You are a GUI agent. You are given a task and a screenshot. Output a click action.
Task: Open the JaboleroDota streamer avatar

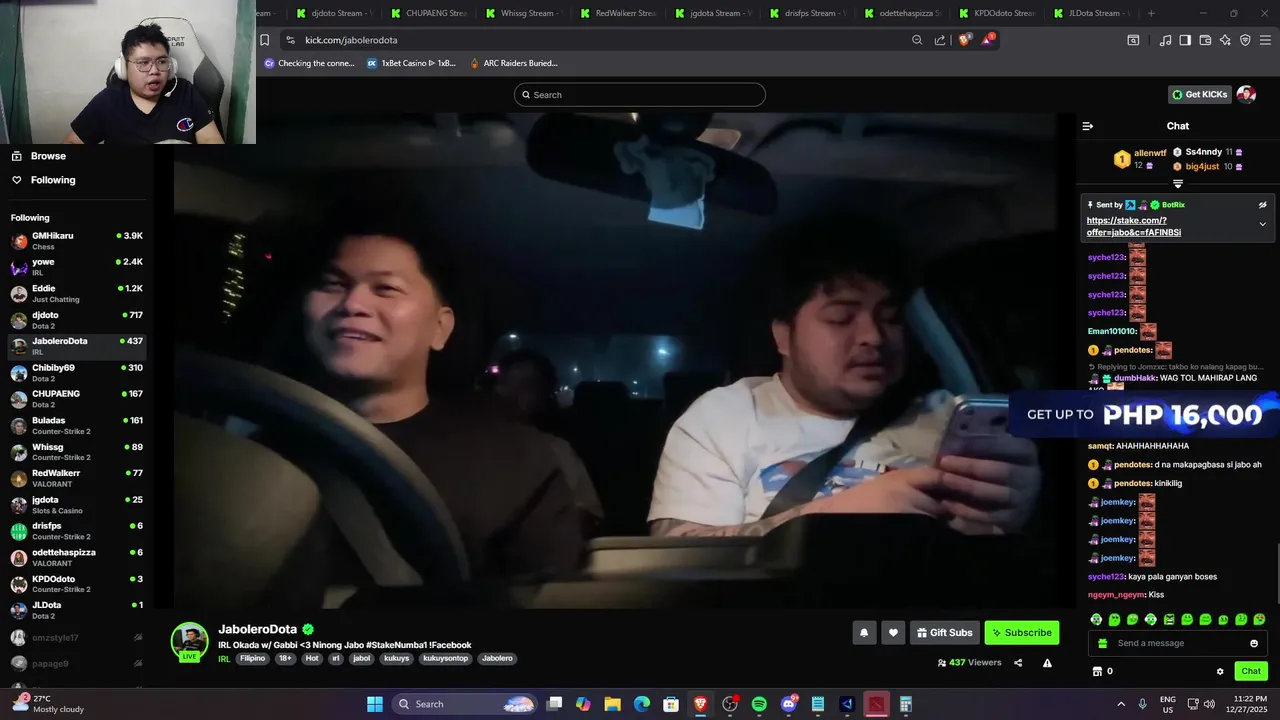(190, 641)
